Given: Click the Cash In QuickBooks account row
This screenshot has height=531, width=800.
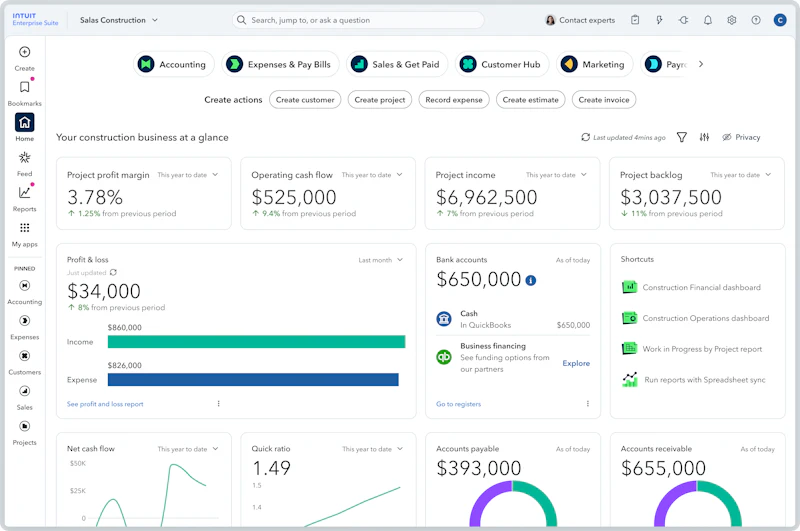Looking at the screenshot, I should [x=513, y=319].
